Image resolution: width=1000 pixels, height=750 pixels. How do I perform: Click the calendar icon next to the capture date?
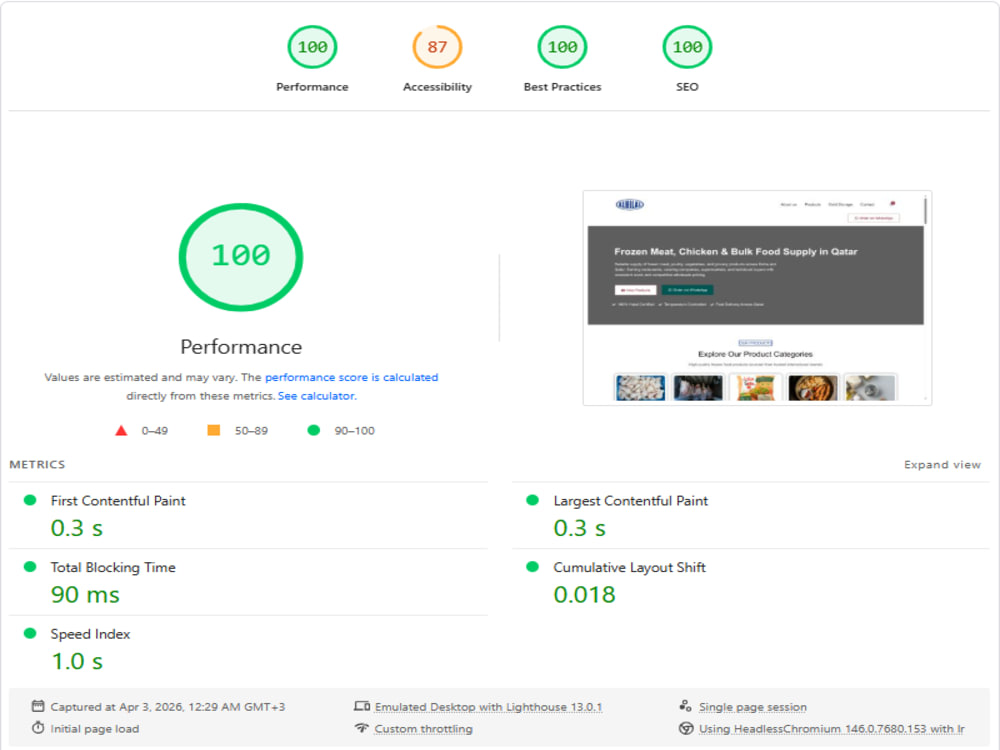pos(38,706)
